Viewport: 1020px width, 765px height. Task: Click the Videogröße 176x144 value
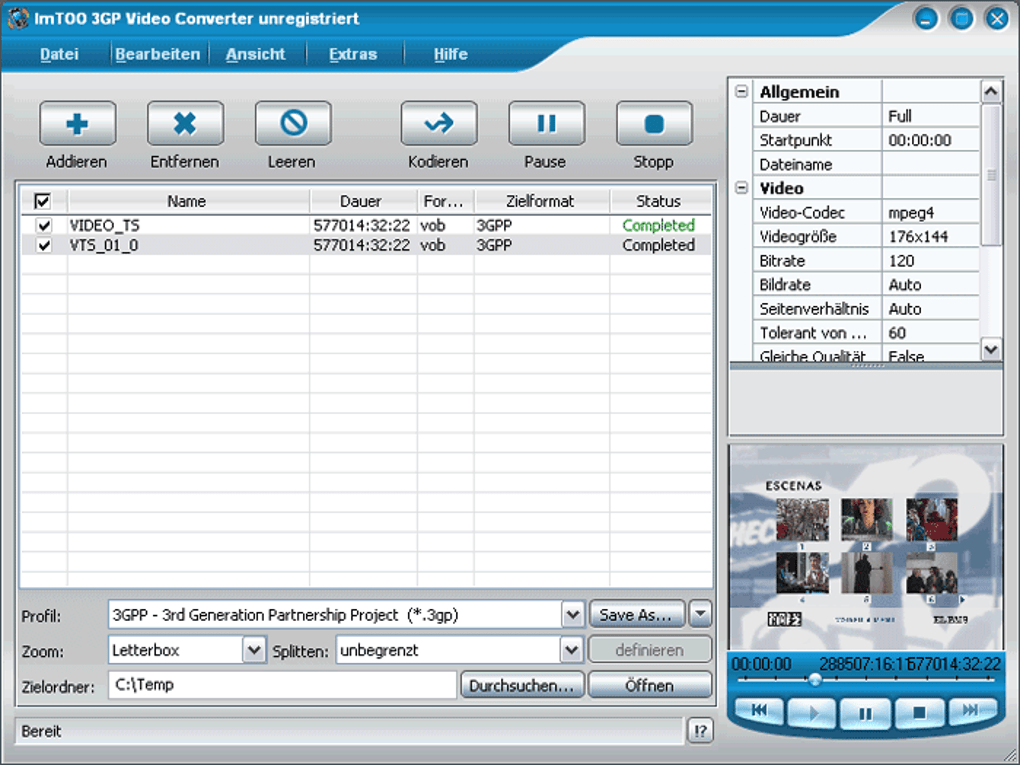[x=930, y=237]
